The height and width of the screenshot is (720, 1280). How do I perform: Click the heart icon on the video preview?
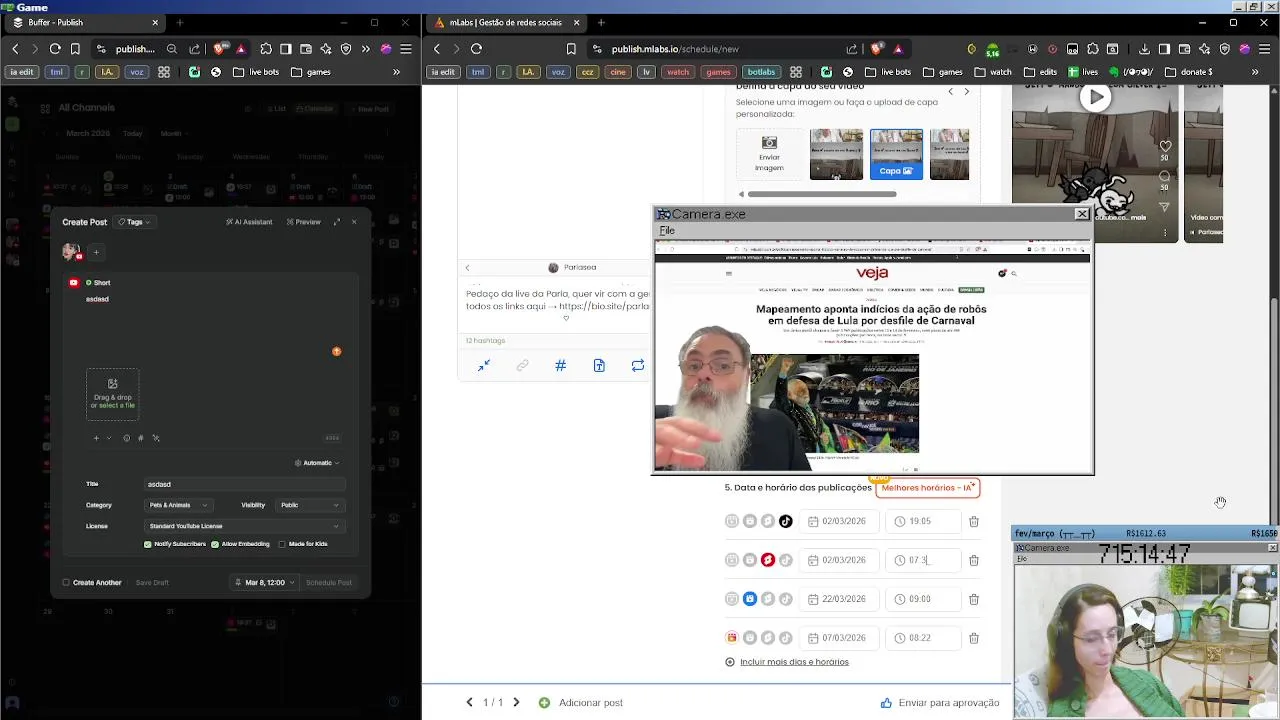[1165, 146]
